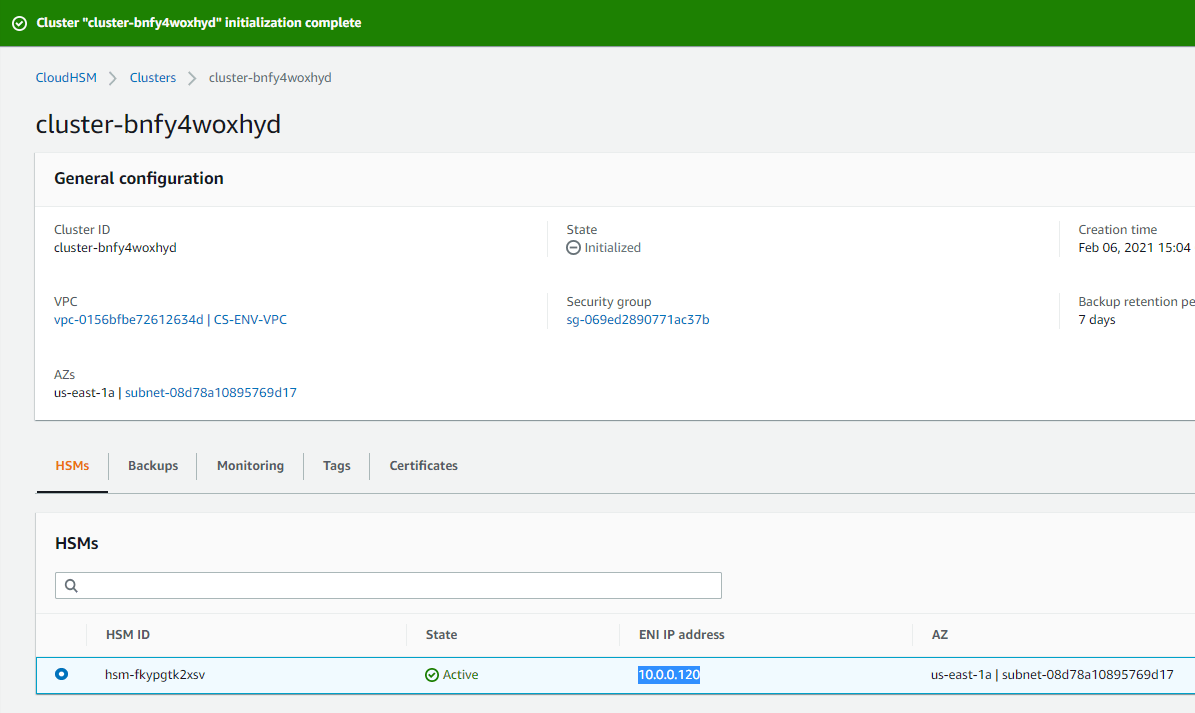This screenshot has width=1195, height=713.
Task: Click the success checkmark icon in green banner
Action: [x=19, y=22]
